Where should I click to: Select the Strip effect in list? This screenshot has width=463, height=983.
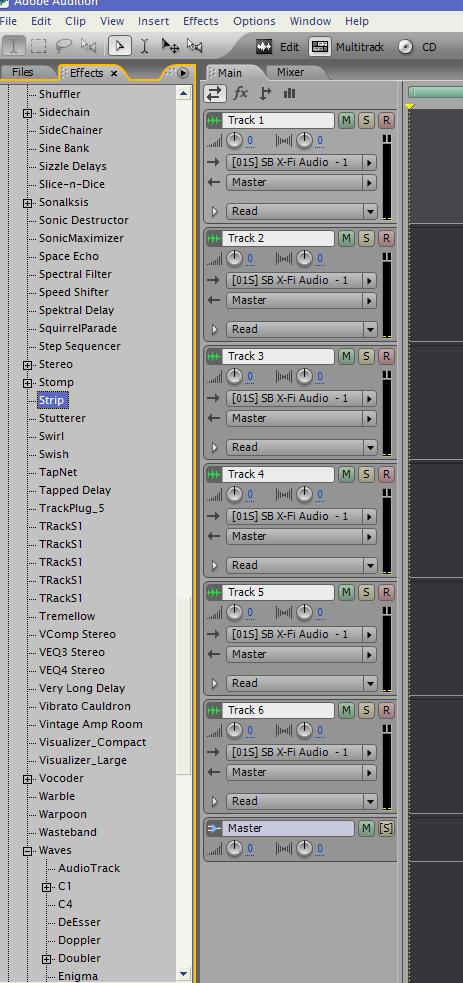(51, 400)
